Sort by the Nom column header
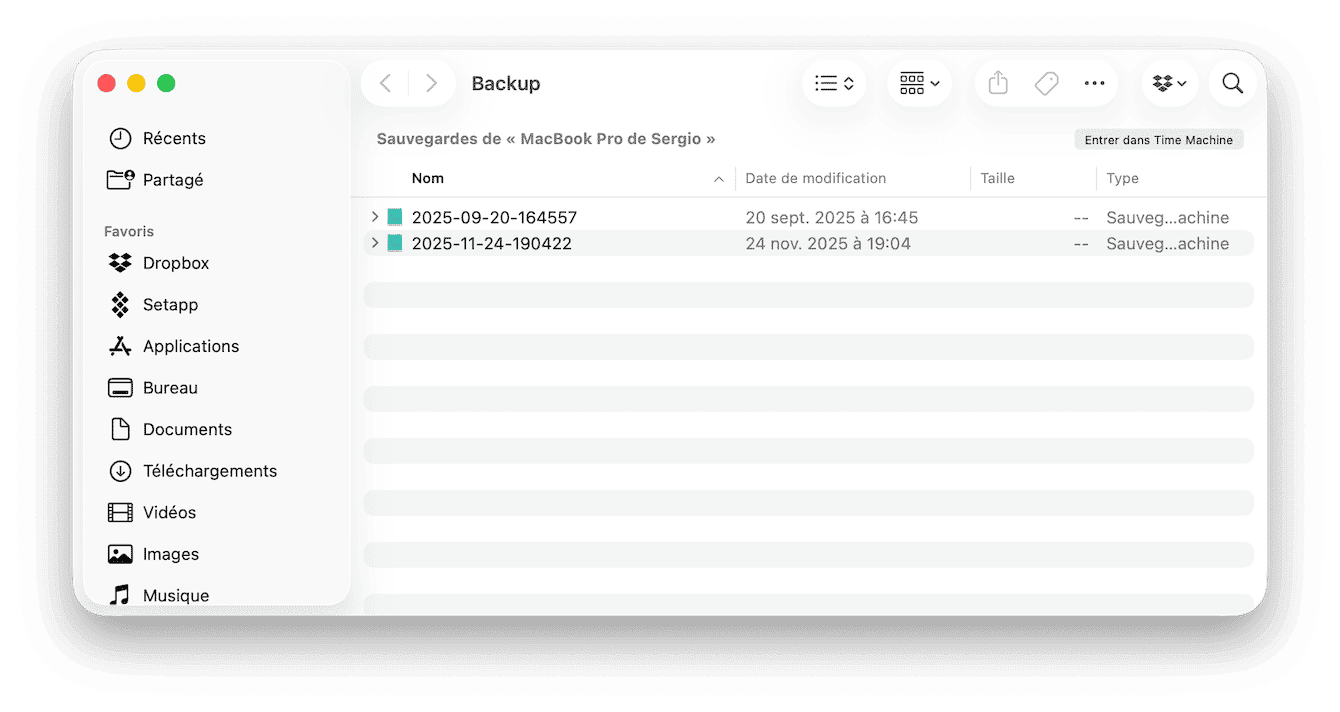The image size is (1340, 712). (428, 179)
